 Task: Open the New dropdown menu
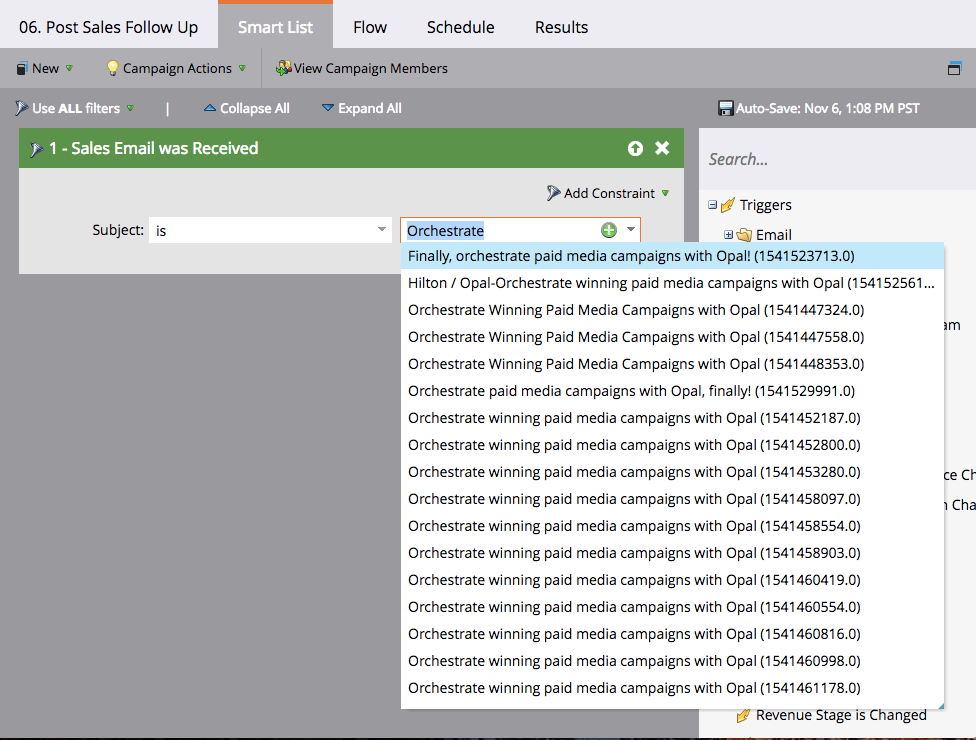[45, 68]
